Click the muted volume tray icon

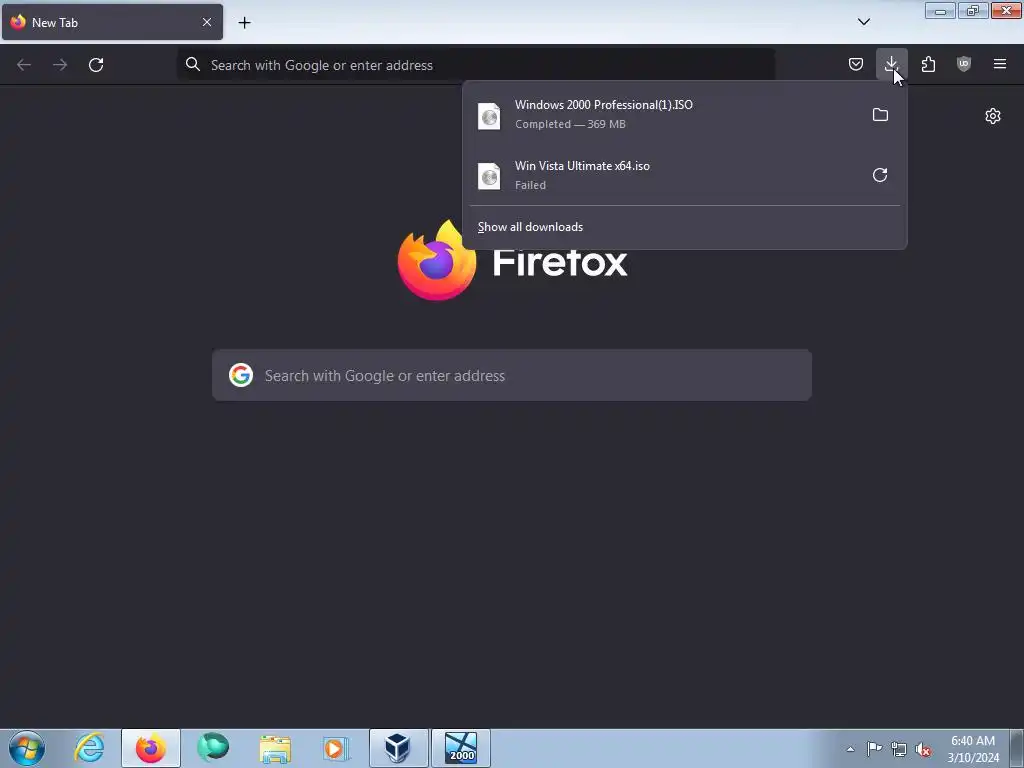tap(923, 749)
